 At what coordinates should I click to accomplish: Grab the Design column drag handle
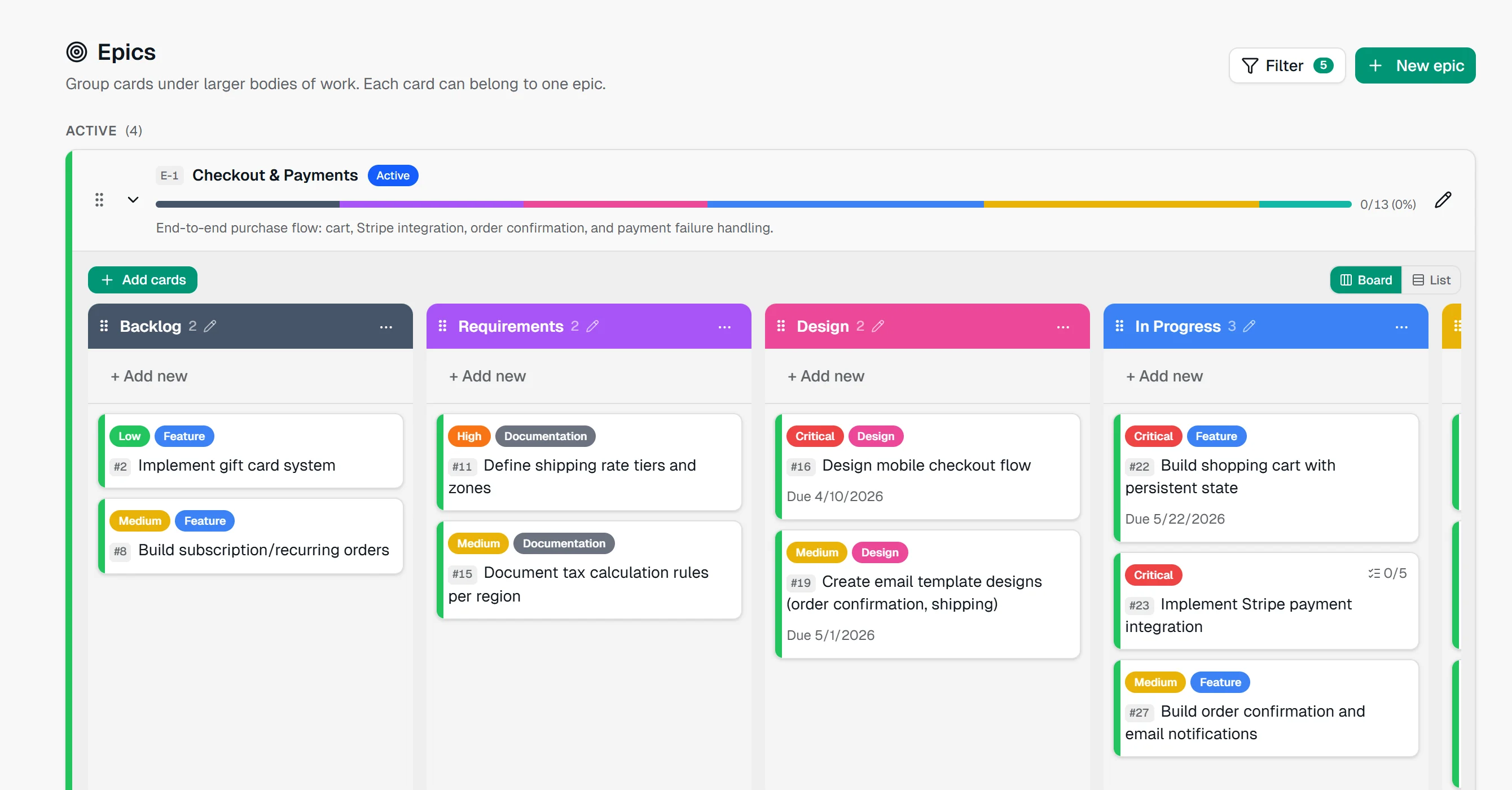[781, 326]
